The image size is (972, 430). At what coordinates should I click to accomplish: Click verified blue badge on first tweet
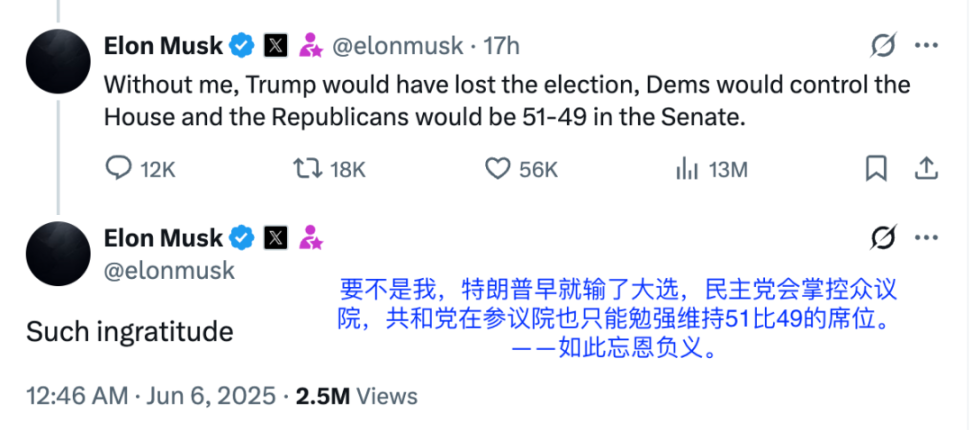[x=243, y=46]
